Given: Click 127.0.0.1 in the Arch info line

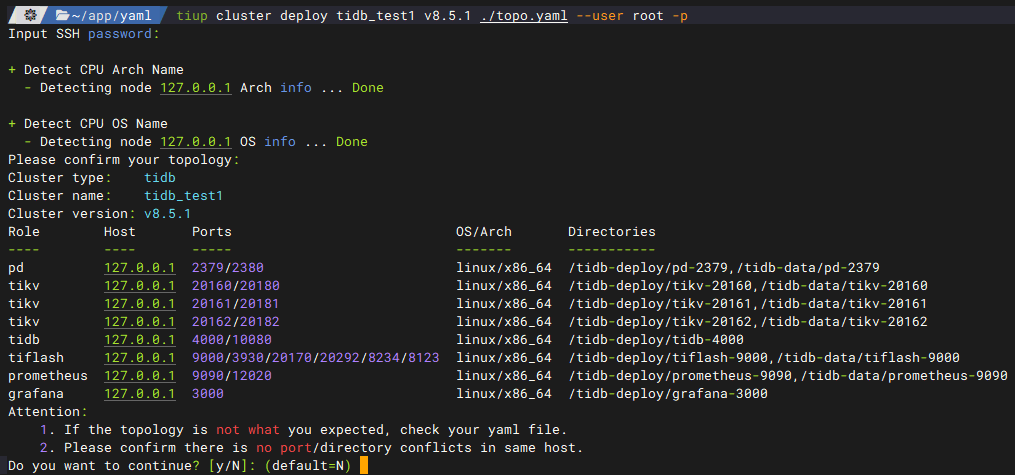Looking at the screenshot, I should pyautogui.click(x=196, y=88).
